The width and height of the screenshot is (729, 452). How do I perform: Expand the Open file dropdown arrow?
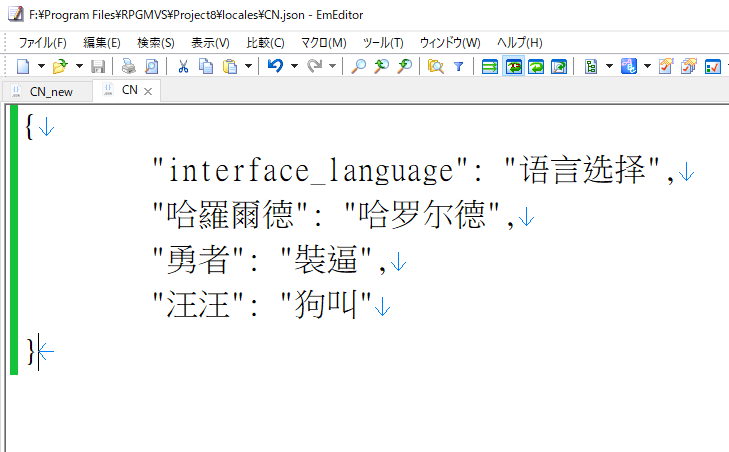pyautogui.click(x=80, y=66)
